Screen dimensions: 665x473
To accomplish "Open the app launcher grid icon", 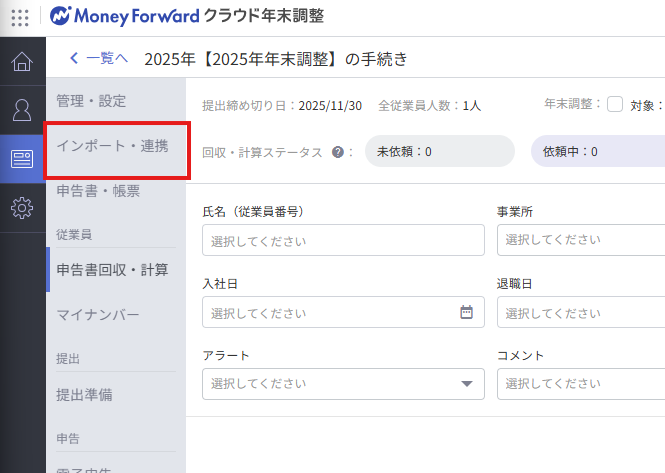I will 20,16.
